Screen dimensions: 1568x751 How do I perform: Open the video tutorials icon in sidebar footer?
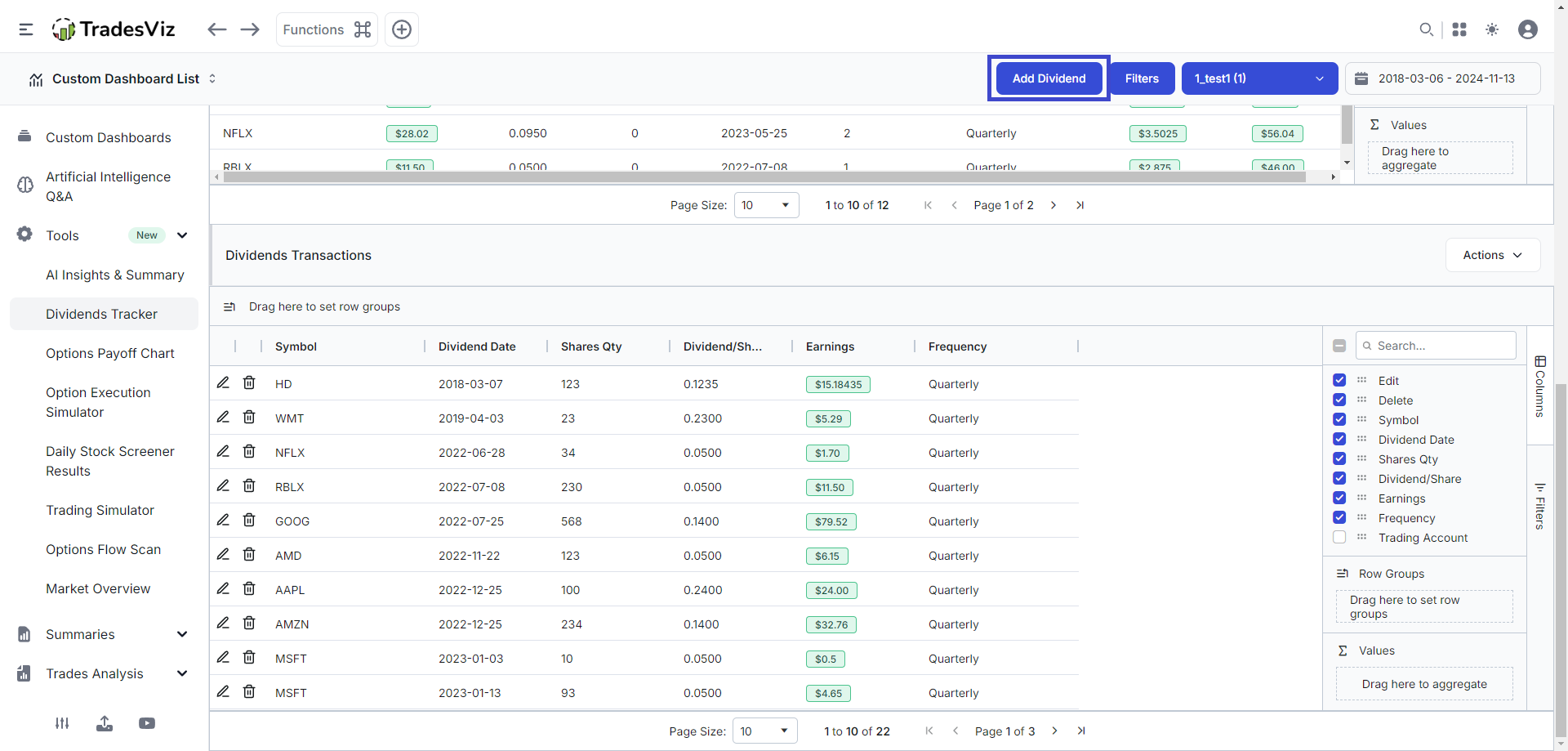point(147,723)
